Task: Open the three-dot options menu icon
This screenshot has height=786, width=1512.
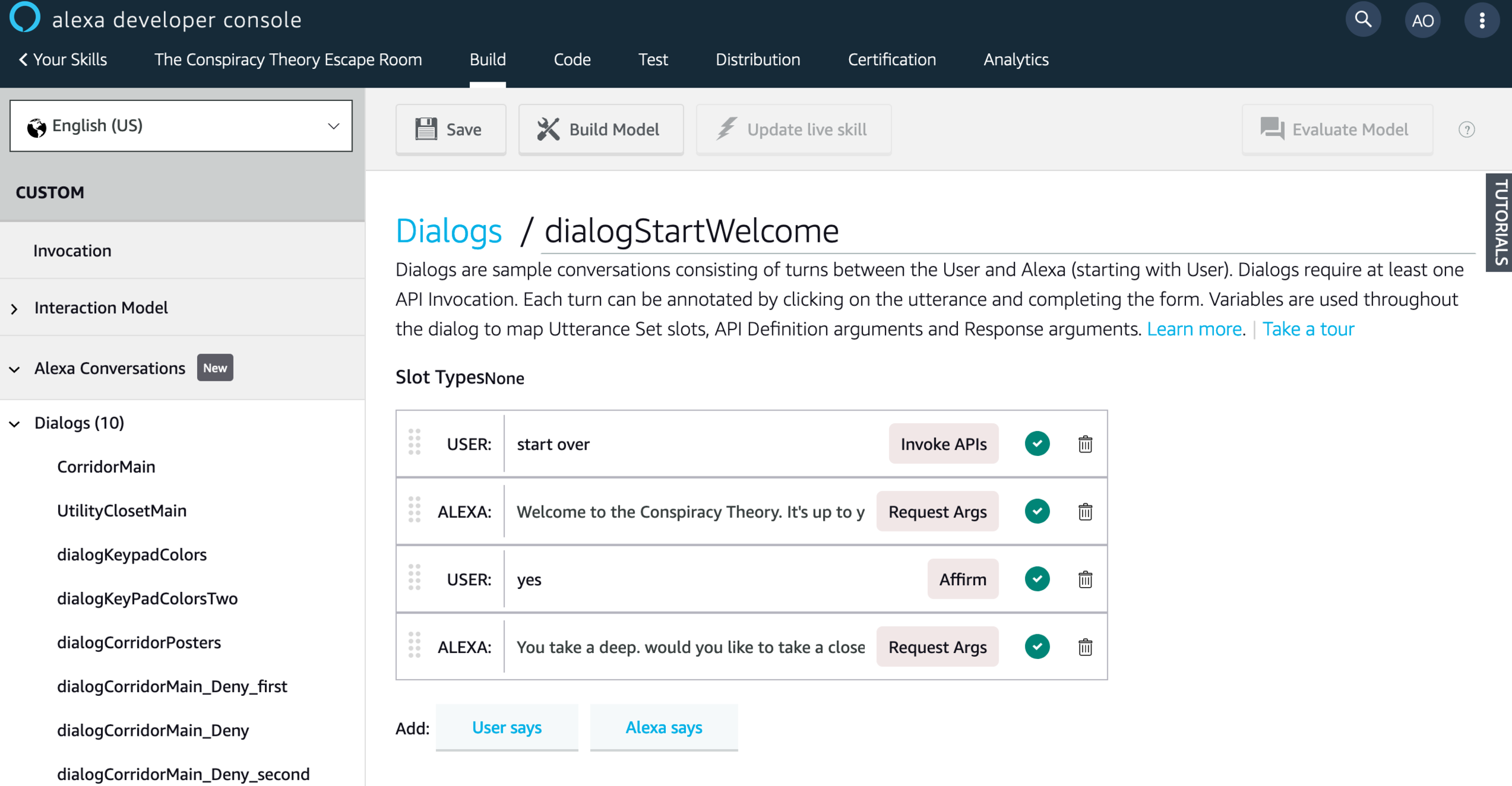Action: click(x=1481, y=21)
